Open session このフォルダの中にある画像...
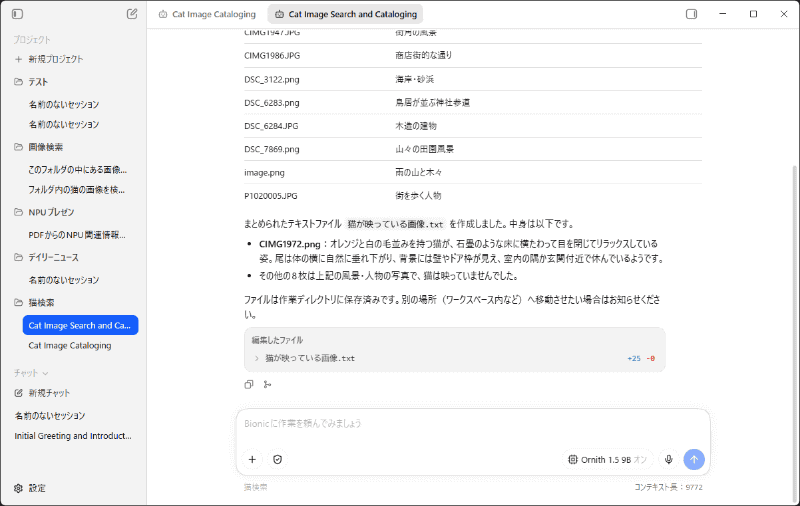This screenshot has width=800, height=506. [78, 169]
